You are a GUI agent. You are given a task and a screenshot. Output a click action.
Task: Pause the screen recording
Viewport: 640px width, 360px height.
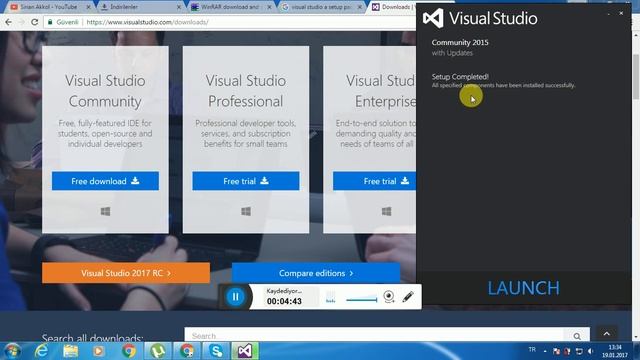[x=236, y=297]
